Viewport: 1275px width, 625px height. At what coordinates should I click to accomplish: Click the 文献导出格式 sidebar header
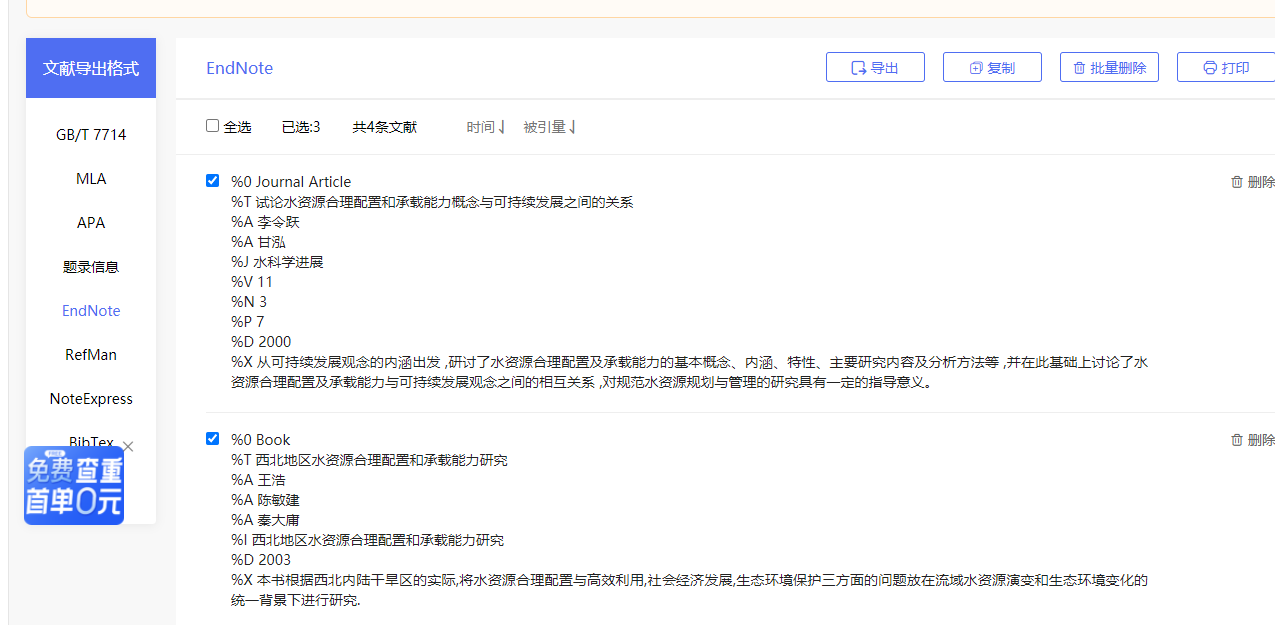91,68
